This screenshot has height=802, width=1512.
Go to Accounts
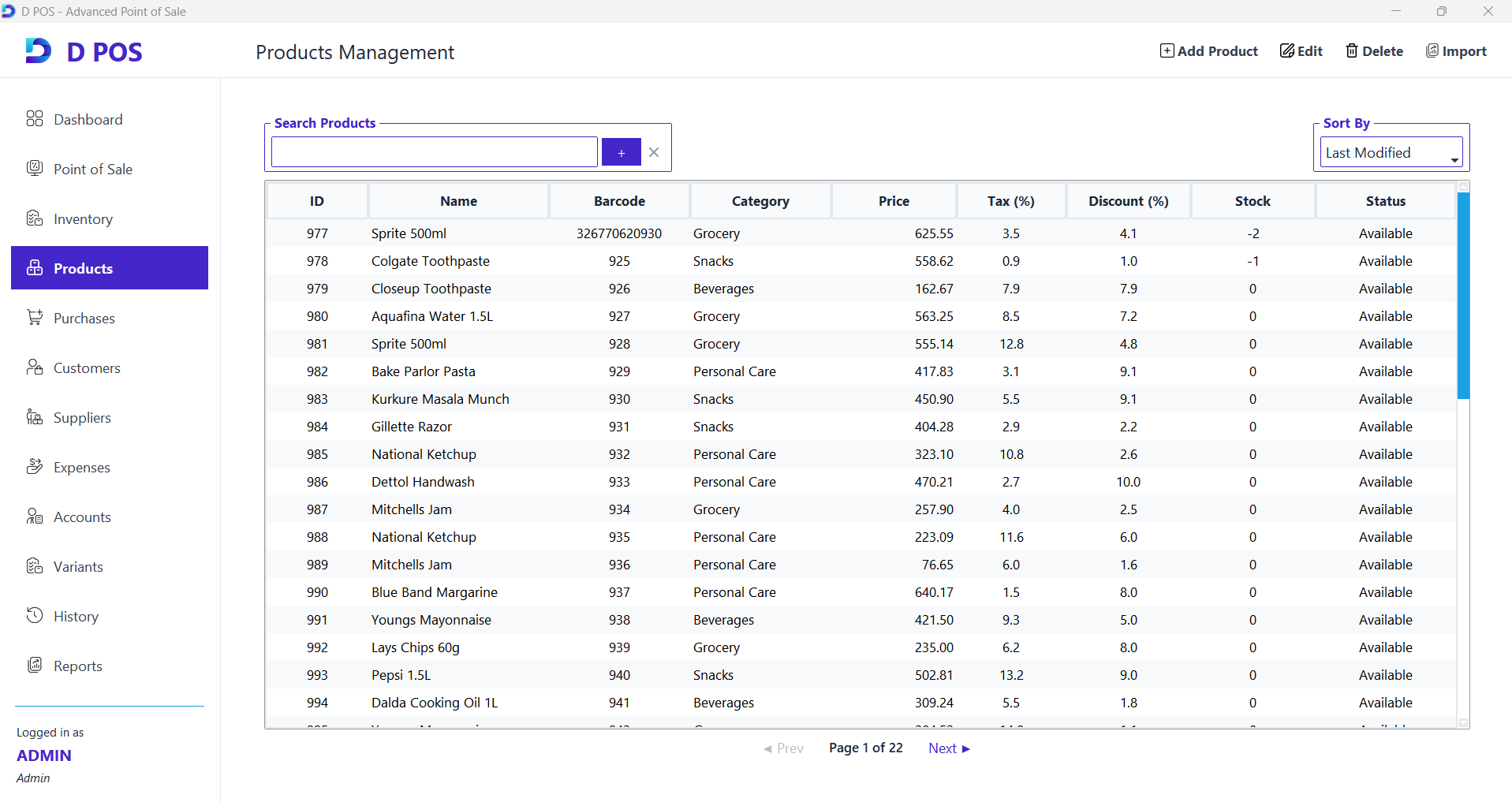[110, 517]
